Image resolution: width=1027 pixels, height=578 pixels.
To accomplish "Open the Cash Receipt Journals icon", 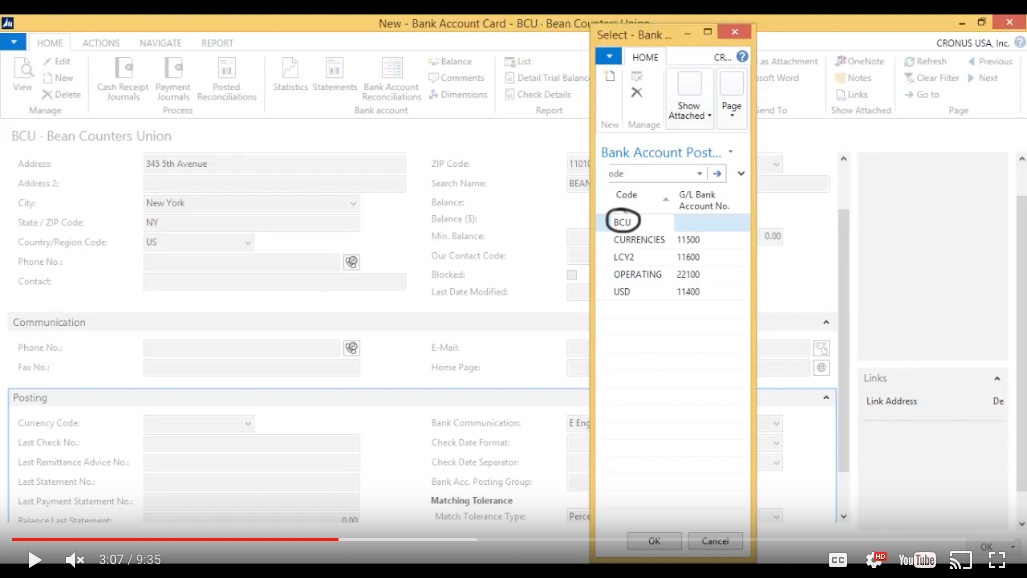I will tap(123, 80).
